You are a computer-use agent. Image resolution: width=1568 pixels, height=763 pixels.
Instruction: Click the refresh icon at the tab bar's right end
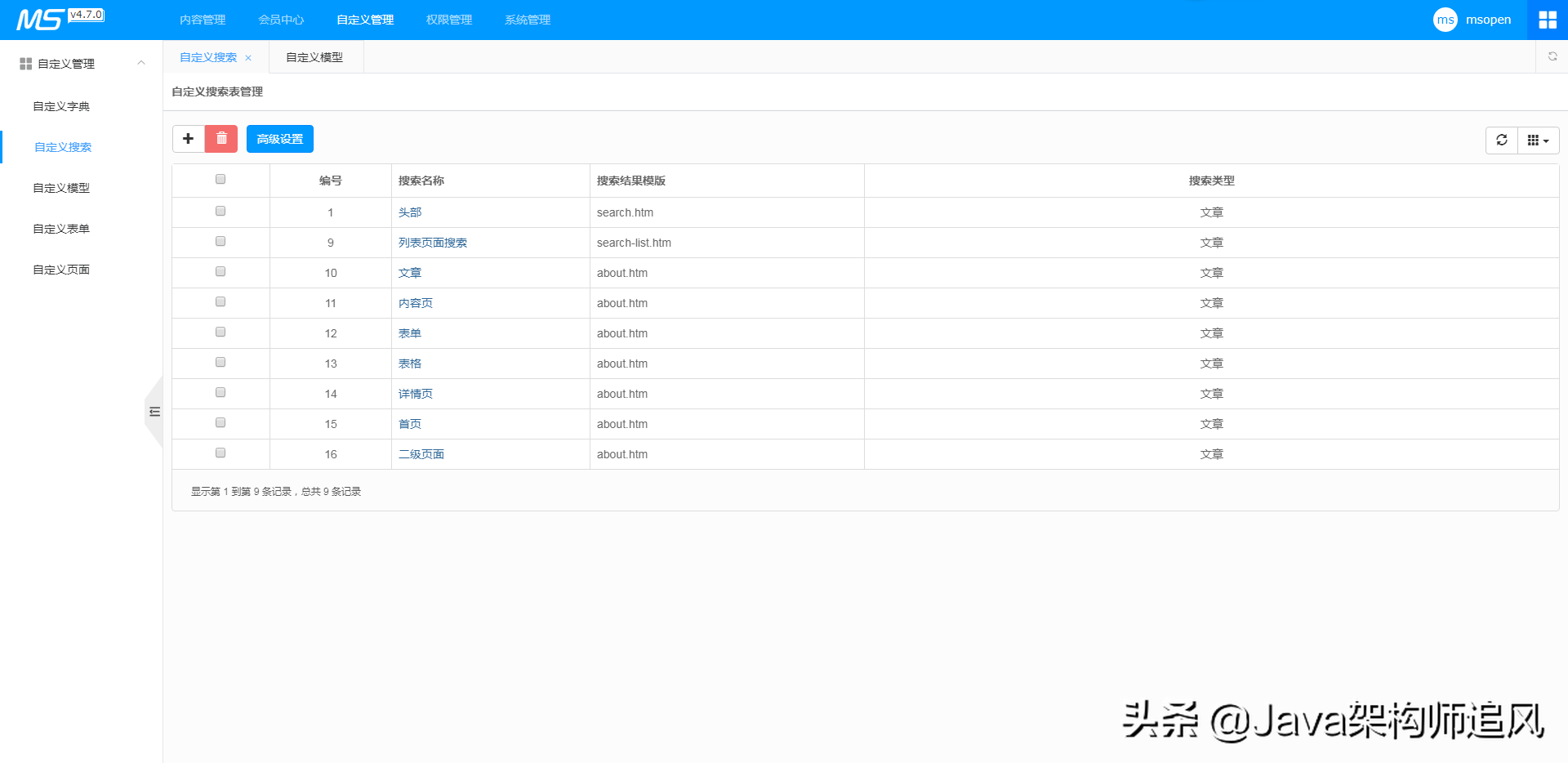tap(1552, 56)
